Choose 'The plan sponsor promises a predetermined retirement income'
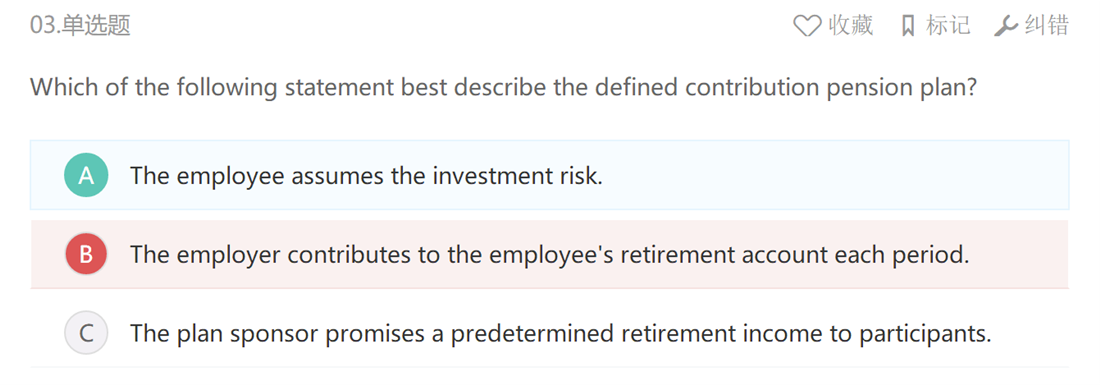Viewport: 1100px width, 385px height. pos(561,333)
